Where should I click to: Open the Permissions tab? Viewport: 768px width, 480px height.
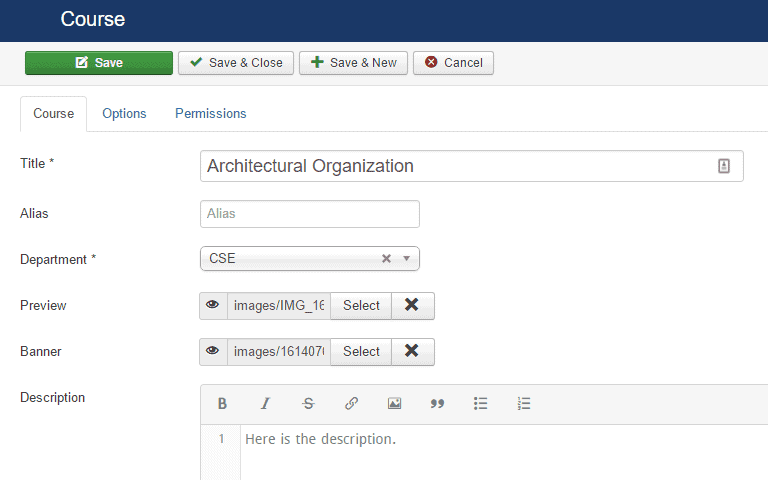210,114
